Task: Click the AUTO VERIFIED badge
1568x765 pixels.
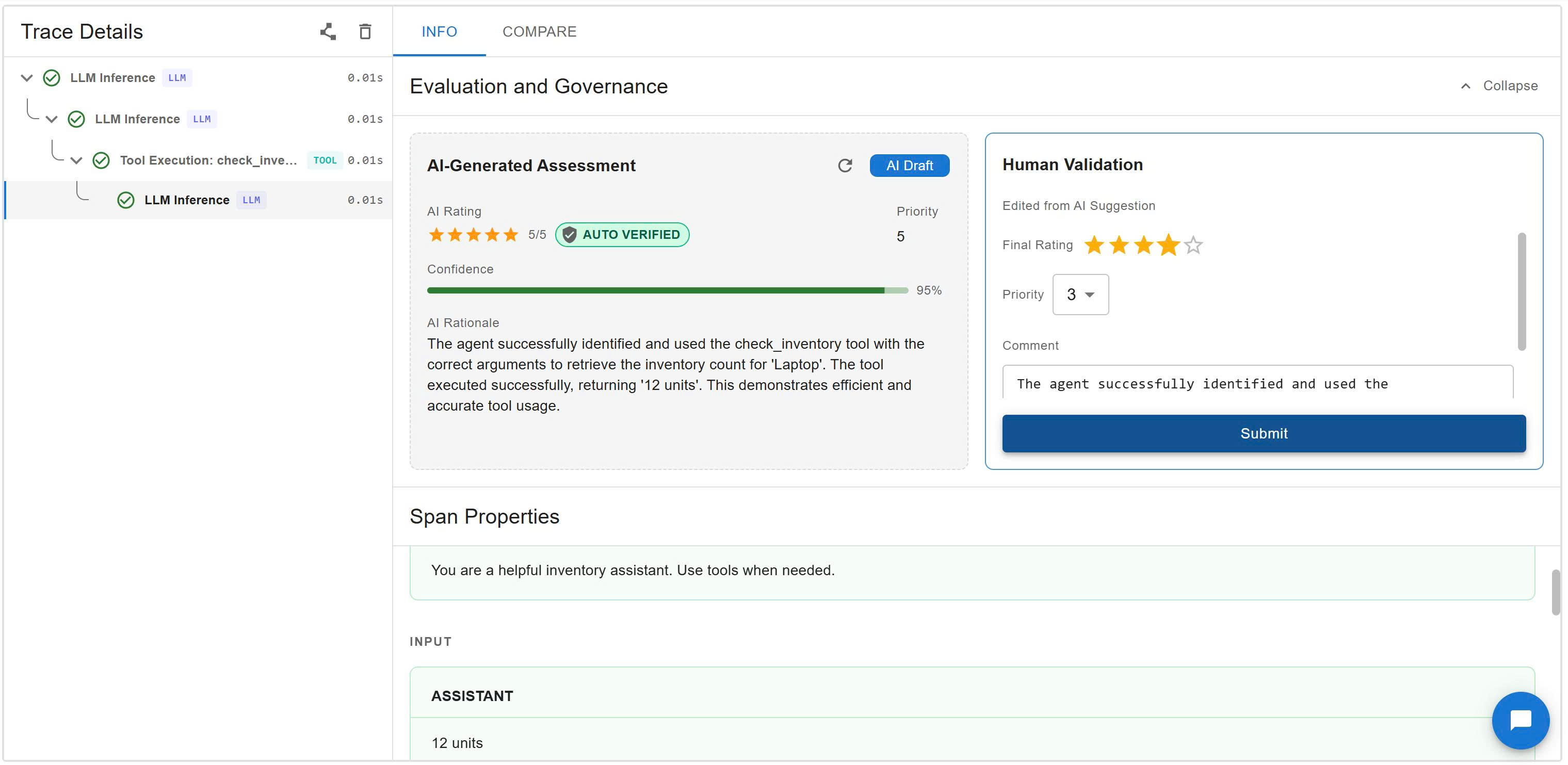Action: tap(622, 235)
